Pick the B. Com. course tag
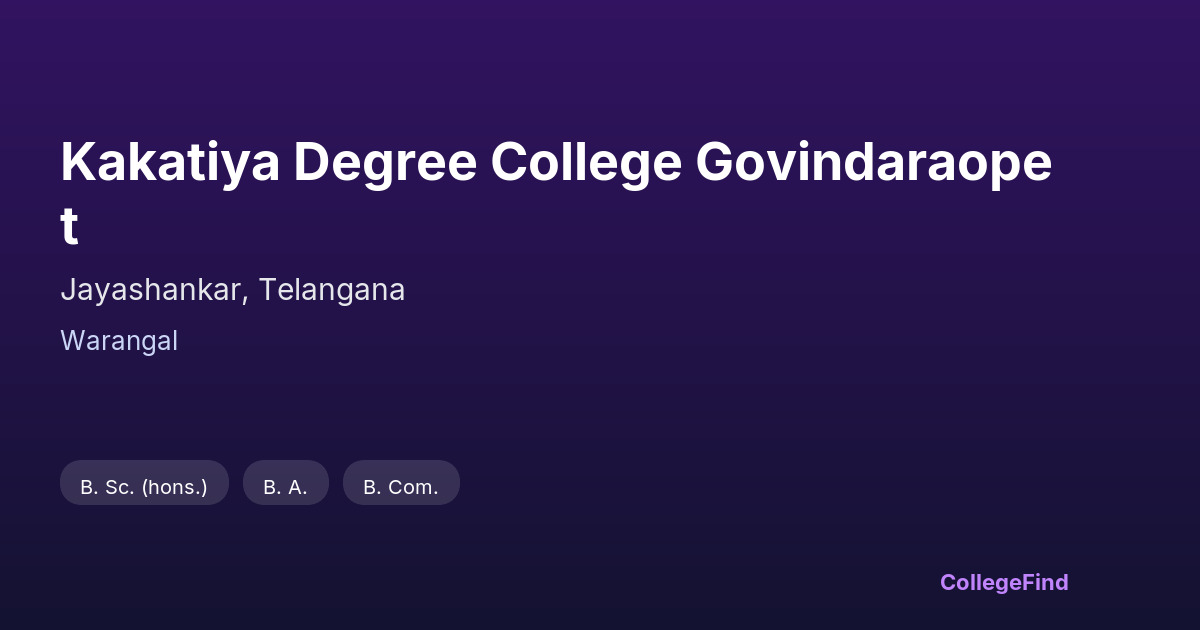This screenshot has width=1200, height=630. pyautogui.click(x=401, y=487)
